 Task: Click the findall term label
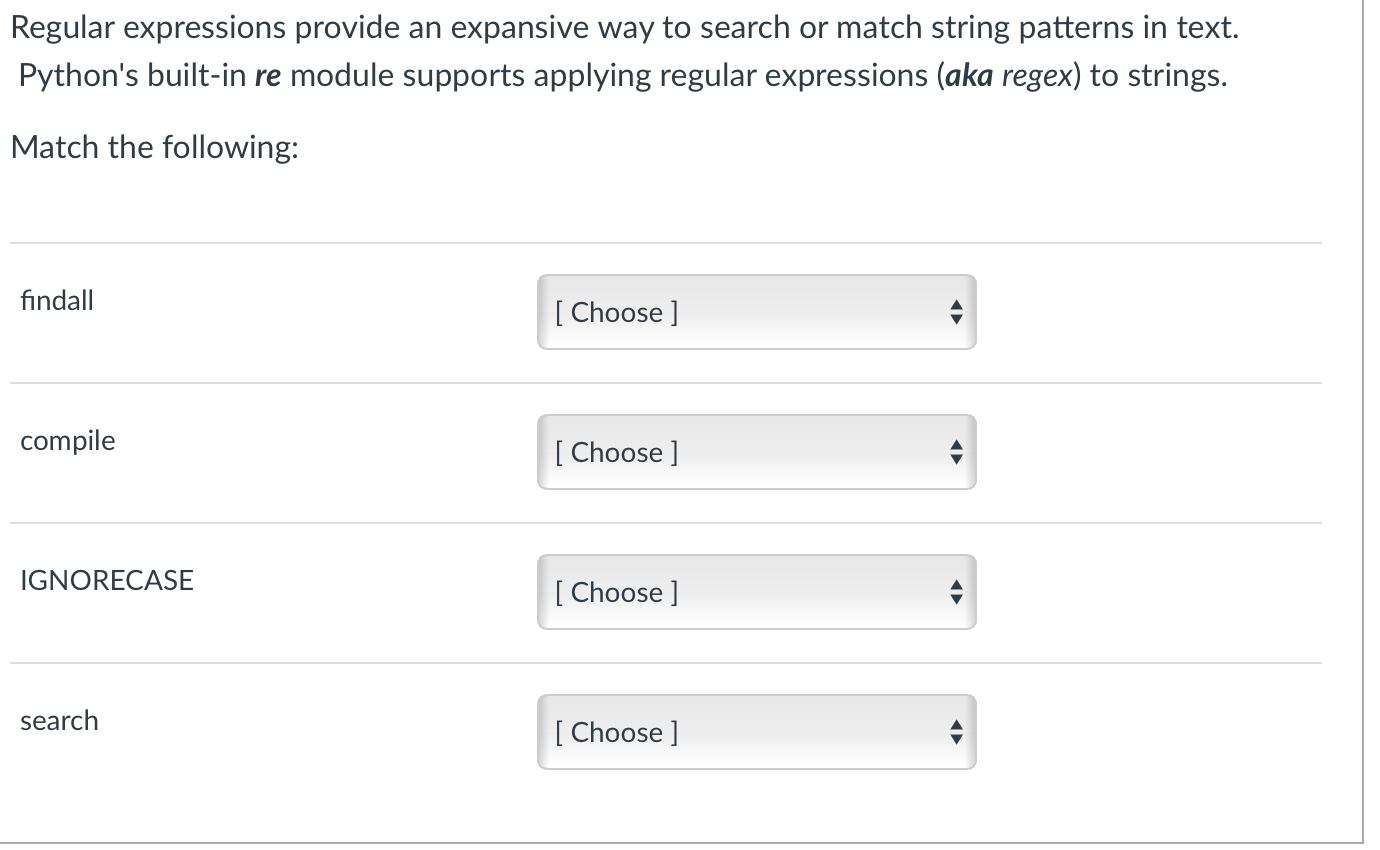coord(57,300)
